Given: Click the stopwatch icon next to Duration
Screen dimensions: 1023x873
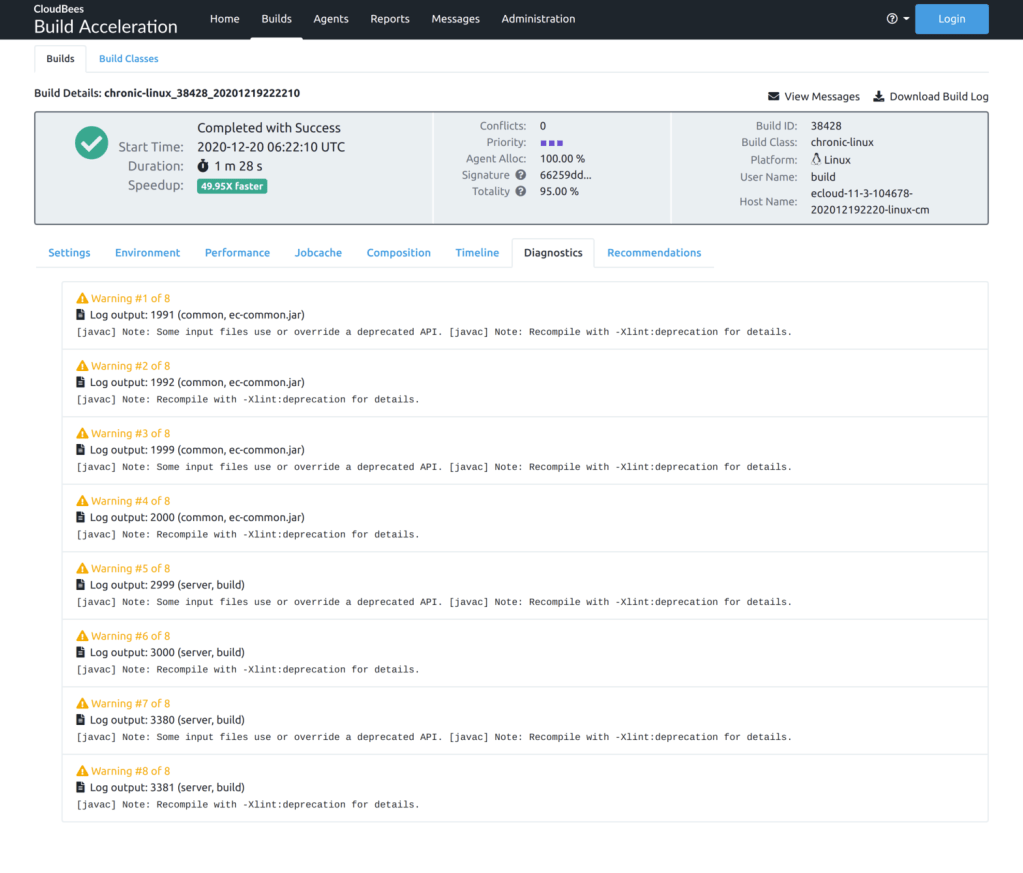Looking at the screenshot, I should [x=203, y=166].
